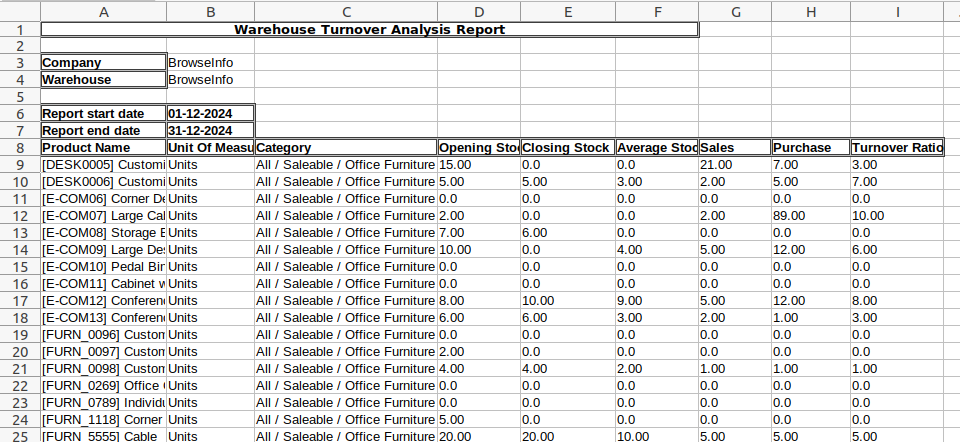The image size is (960, 442).
Task: Click the Product Name header cell
Action: pos(103,147)
